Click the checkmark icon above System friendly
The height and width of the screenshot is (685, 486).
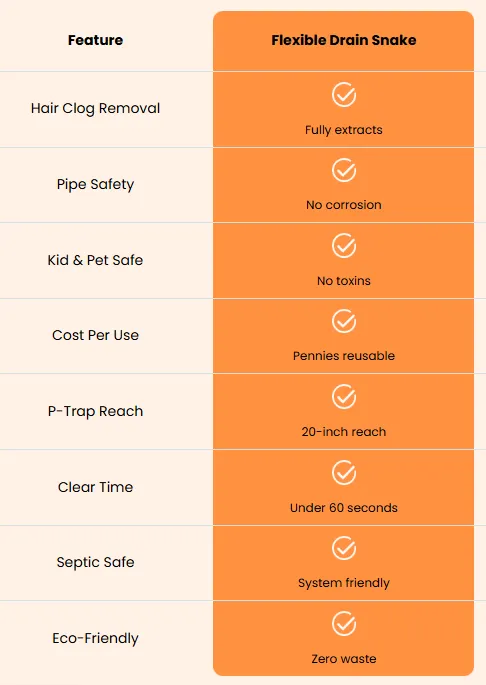(344, 548)
